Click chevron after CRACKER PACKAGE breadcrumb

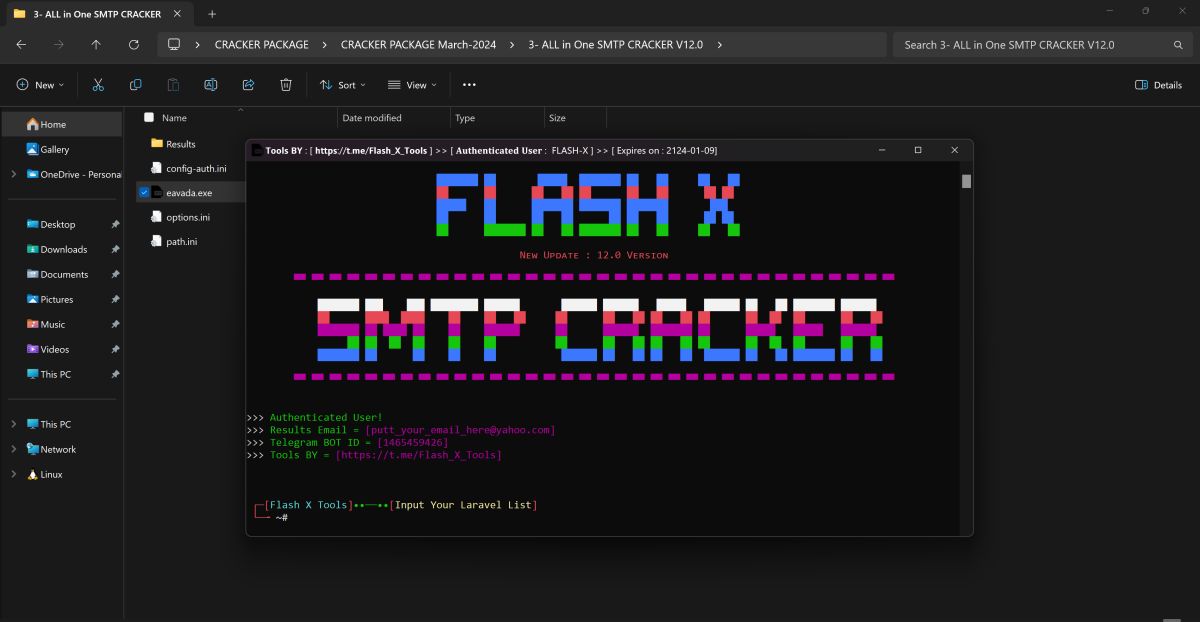(325, 45)
